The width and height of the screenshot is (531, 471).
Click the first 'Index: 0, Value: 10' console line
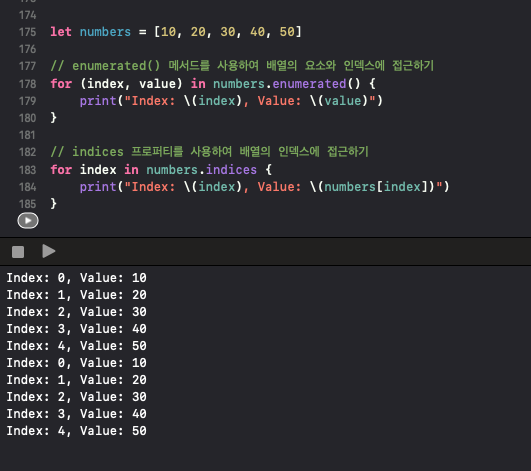[77, 278]
